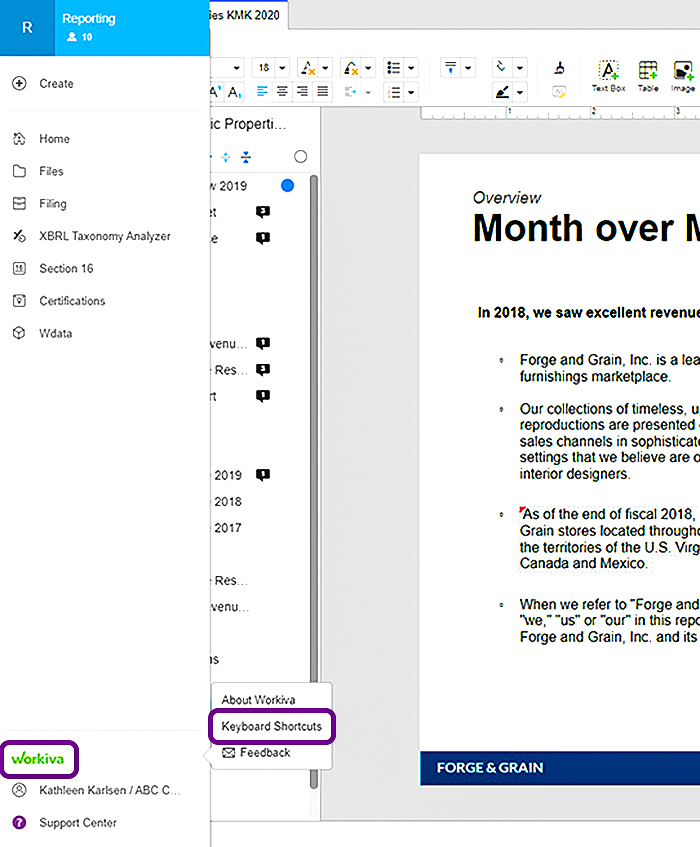Click the Create plus icon

(x=19, y=84)
